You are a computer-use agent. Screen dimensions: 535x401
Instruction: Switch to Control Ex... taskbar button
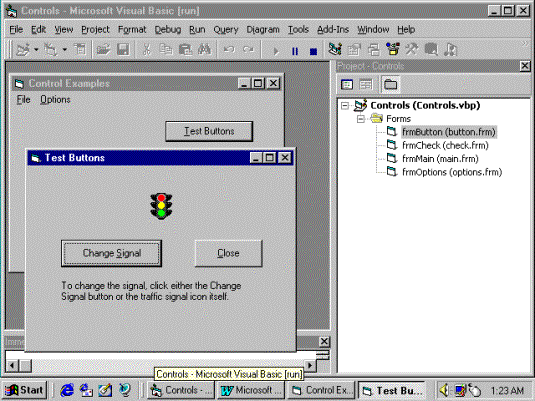(321, 390)
